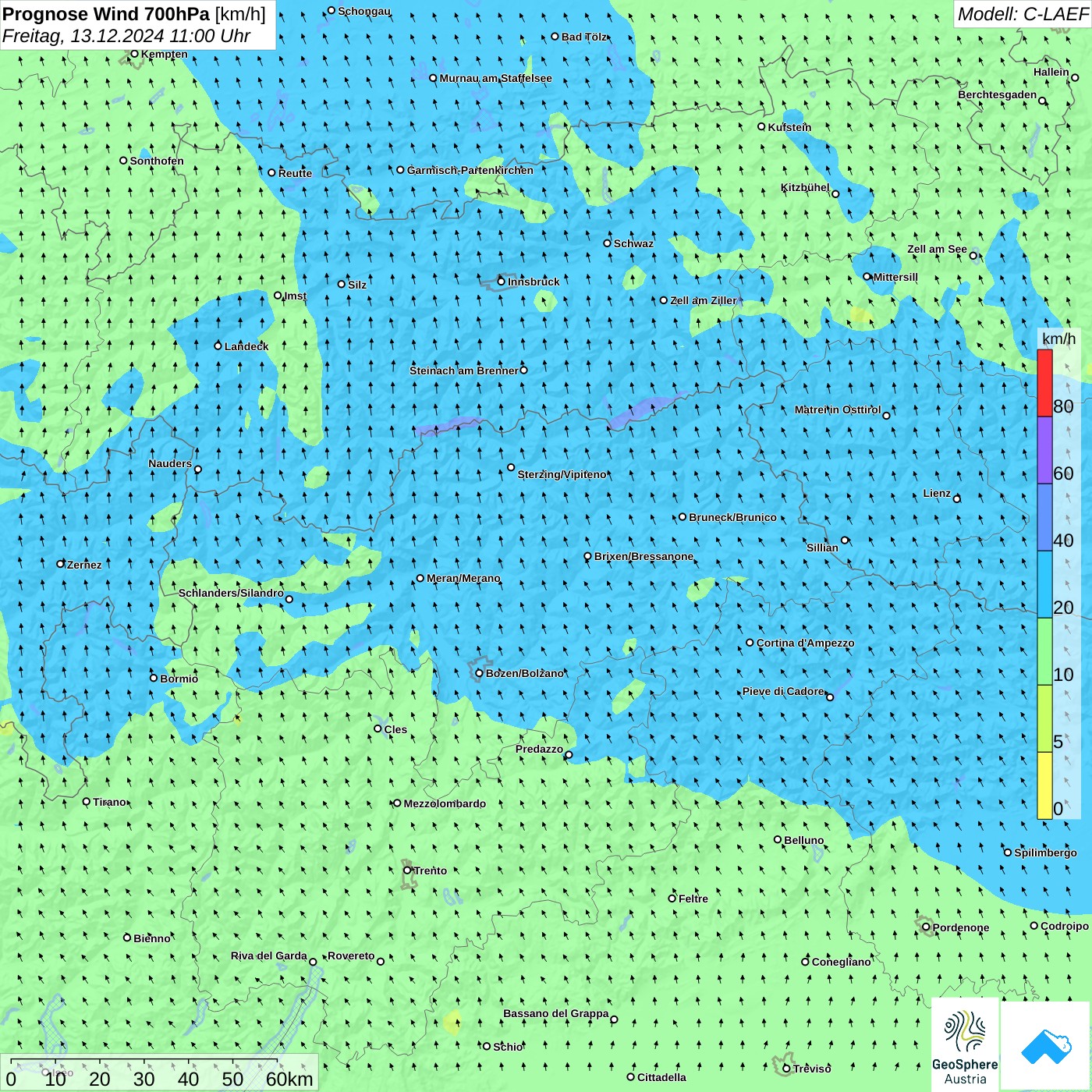Click the Schwaz city marker

[x=608, y=243]
